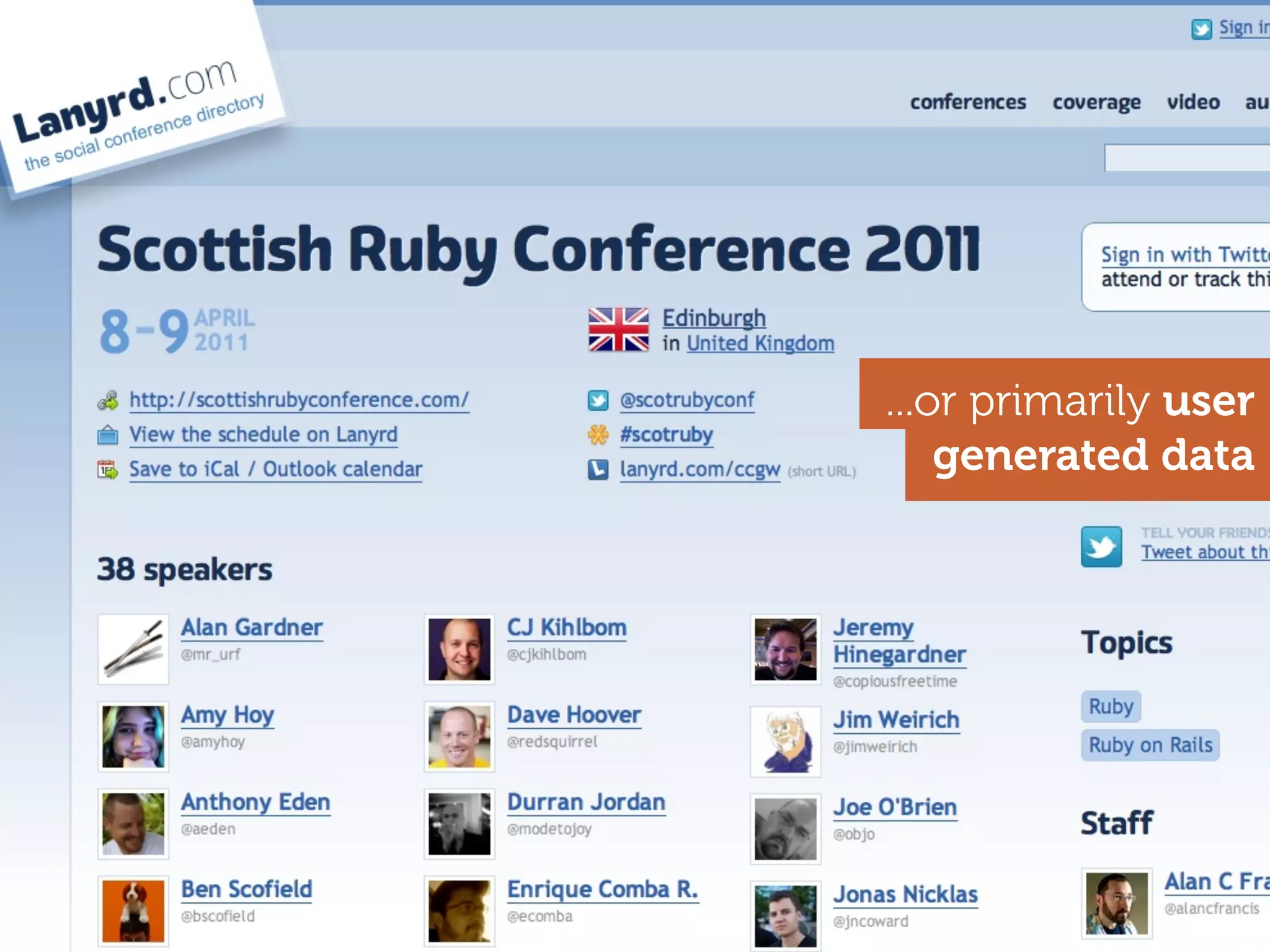Open Jonas Nicklas's avatar thumbnail

[786, 916]
